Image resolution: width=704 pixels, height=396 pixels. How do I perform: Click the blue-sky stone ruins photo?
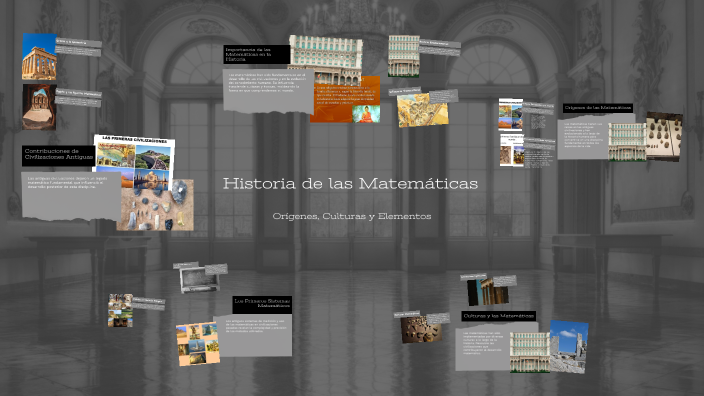pyautogui.click(x=568, y=347)
